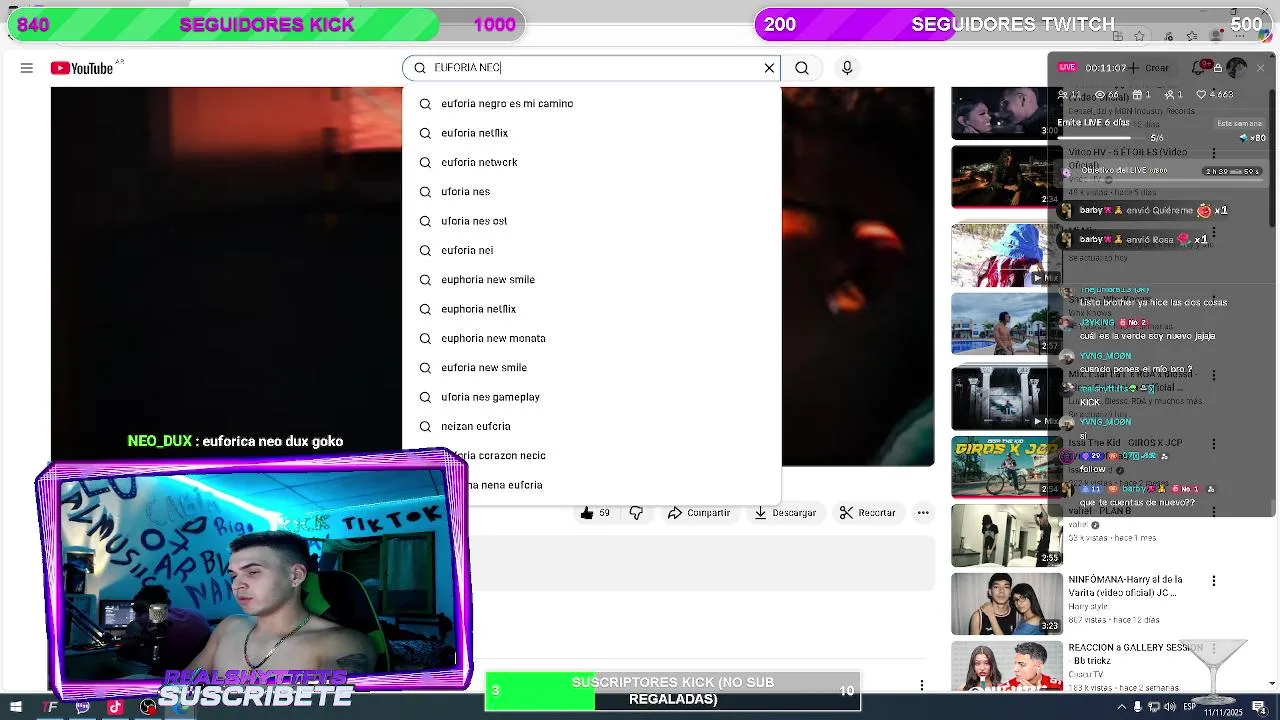Choose suggestion "euforia netflix"
This screenshot has width=1280, height=720.
[591, 133]
